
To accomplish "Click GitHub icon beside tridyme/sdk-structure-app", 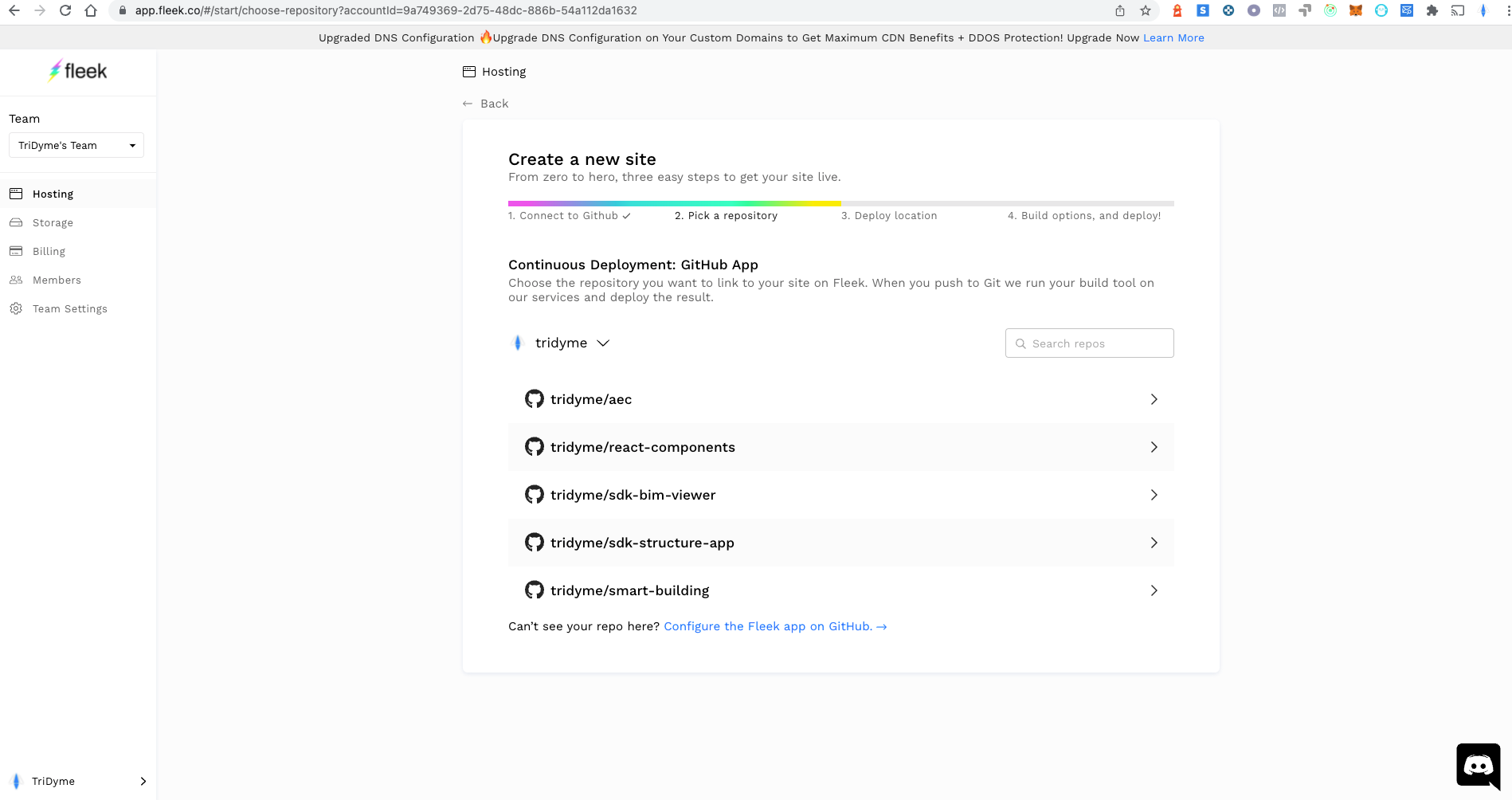I will pos(535,543).
